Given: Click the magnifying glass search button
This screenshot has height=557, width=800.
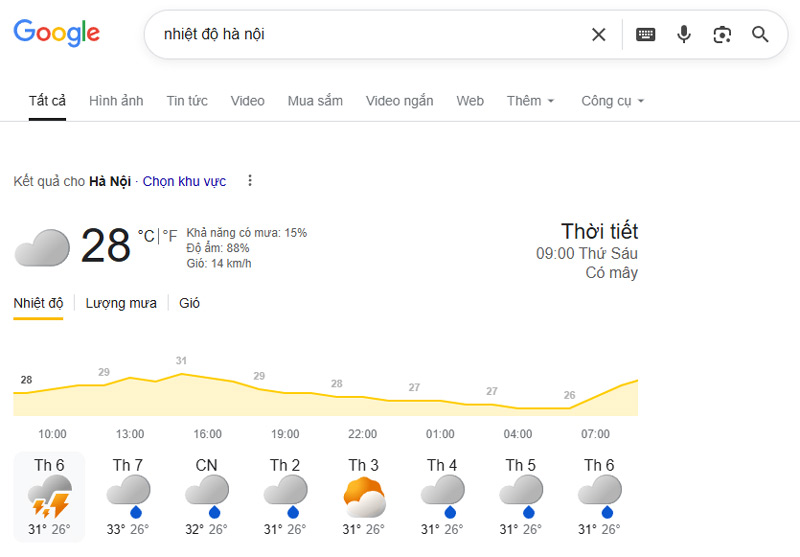Looking at the screenshot, I should [760, 35].
